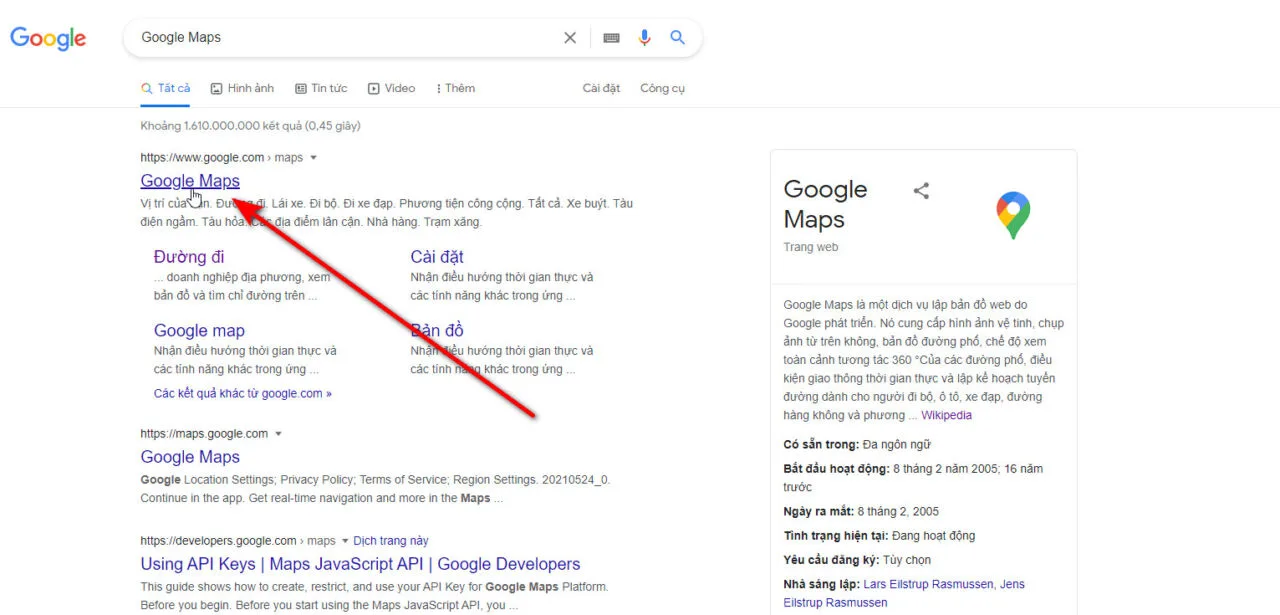Open Công cụ search tools
The image size is (1280, 615).
662,88
